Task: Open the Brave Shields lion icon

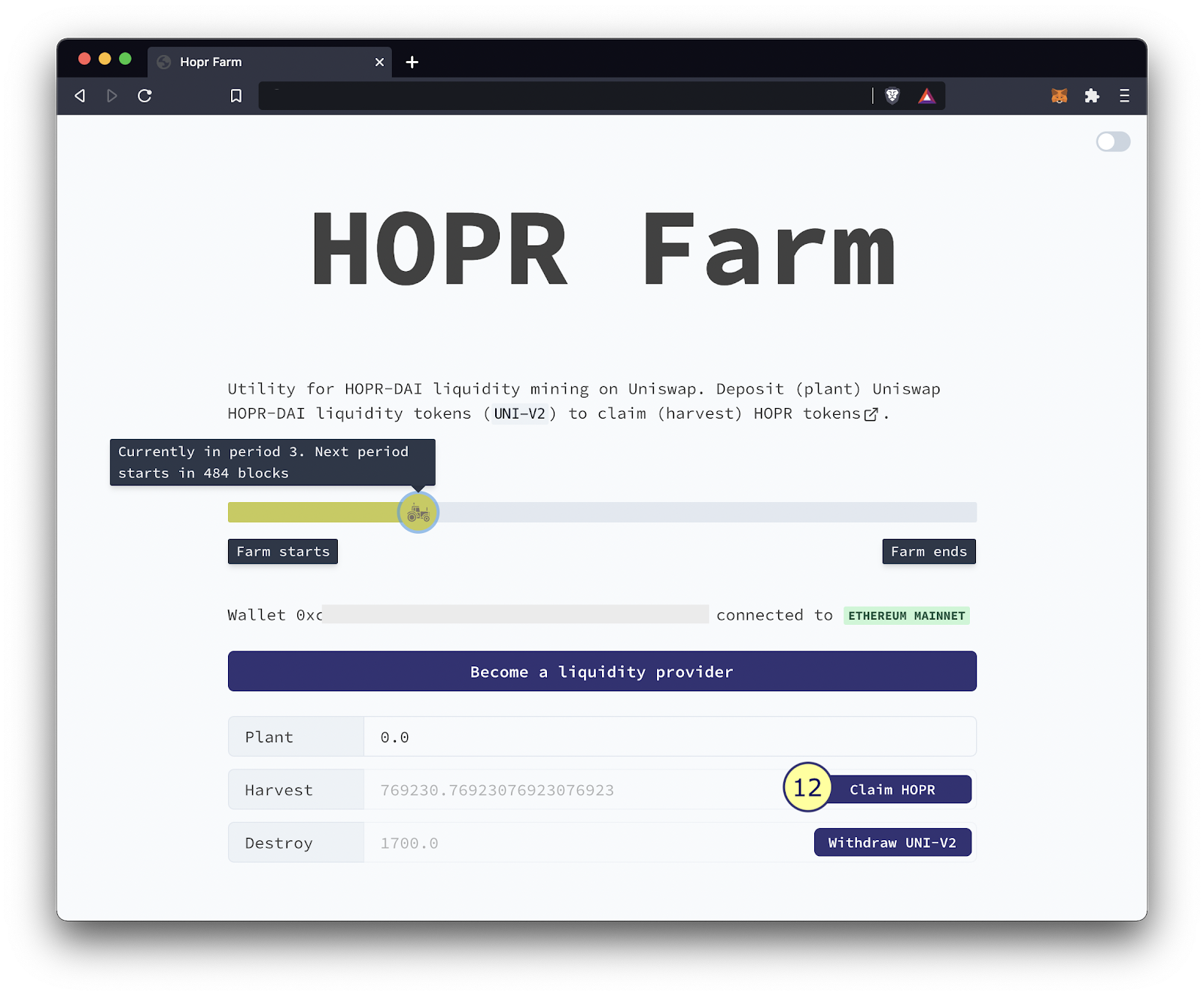Action: click(892, 96)
